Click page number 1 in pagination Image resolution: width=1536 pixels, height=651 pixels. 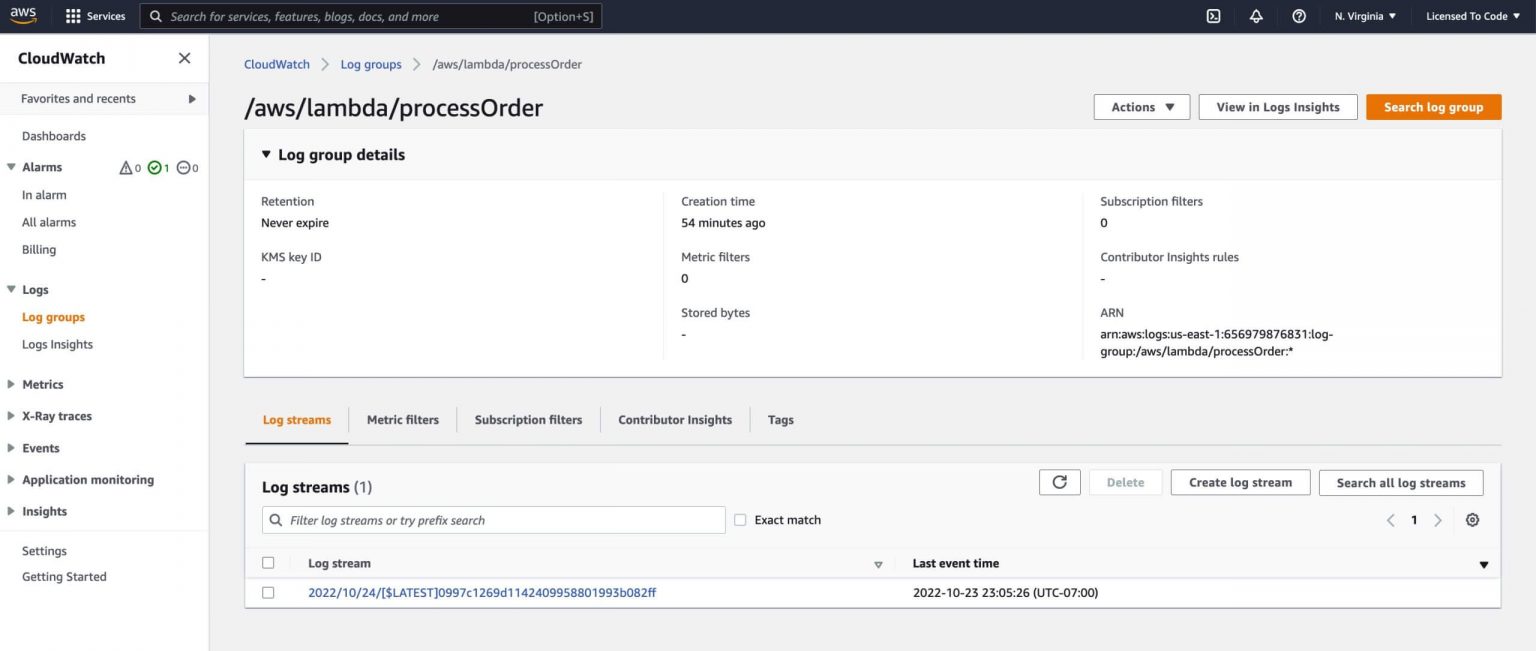click(x=1413, y=519)
